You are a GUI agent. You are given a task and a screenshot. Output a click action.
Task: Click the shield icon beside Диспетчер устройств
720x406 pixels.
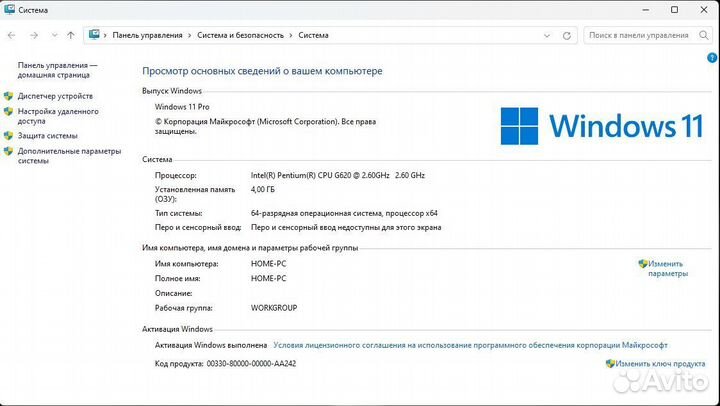pyautogui.click(x=9, y=96)
